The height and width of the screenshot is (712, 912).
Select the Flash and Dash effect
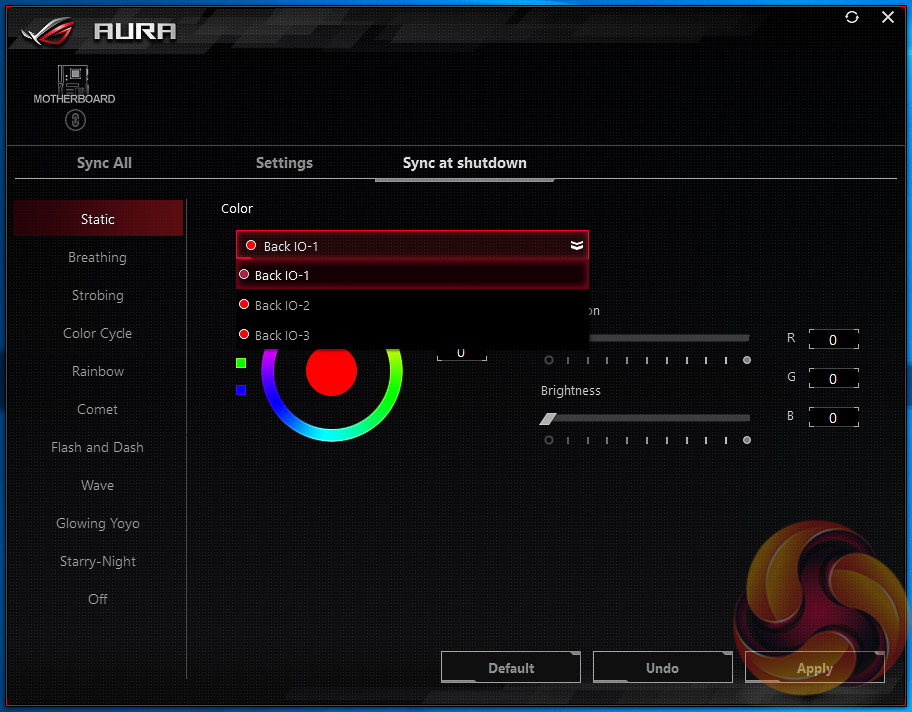(x=97, y=447)
